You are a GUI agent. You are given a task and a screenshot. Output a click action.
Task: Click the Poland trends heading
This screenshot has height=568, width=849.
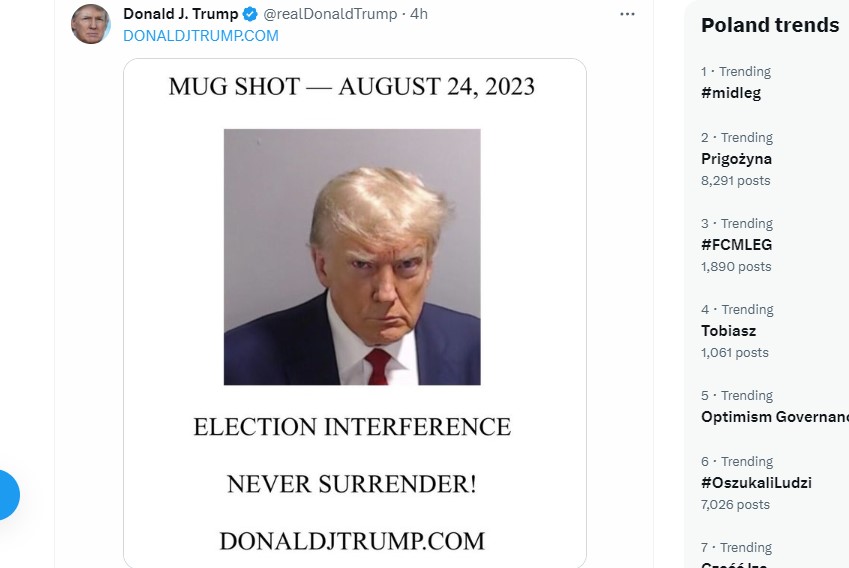click(x=770, y=26)
